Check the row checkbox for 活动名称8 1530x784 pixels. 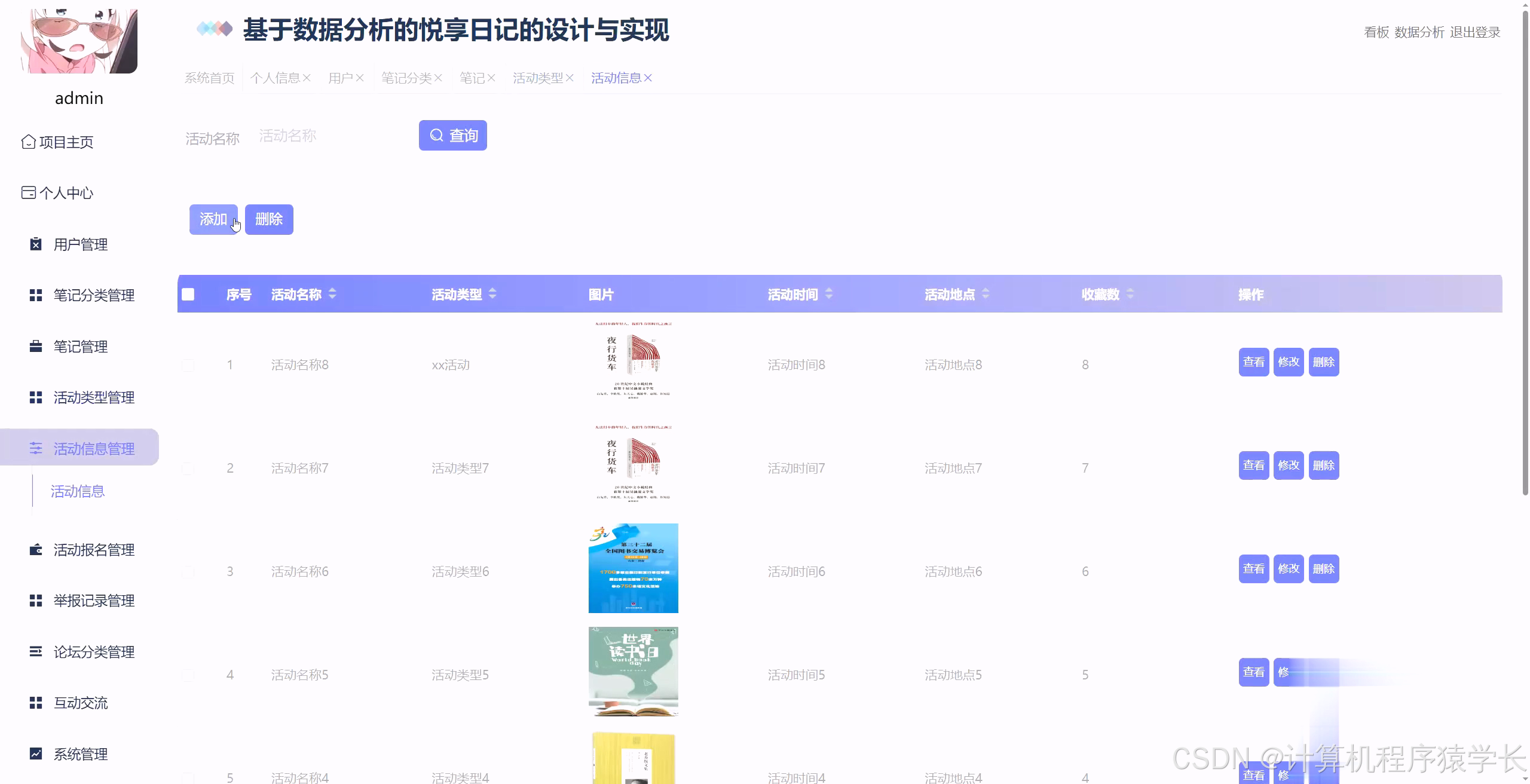pyautogui.click(x=188, y=365)
